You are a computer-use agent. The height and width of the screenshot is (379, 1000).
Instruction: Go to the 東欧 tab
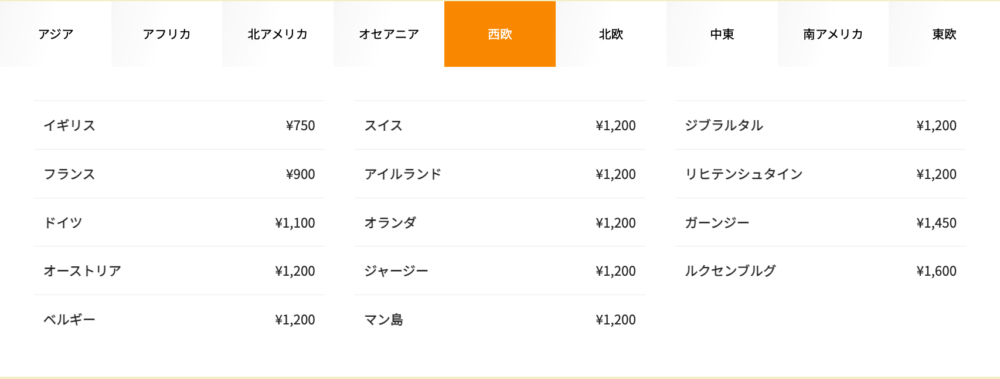click(944, 34)
